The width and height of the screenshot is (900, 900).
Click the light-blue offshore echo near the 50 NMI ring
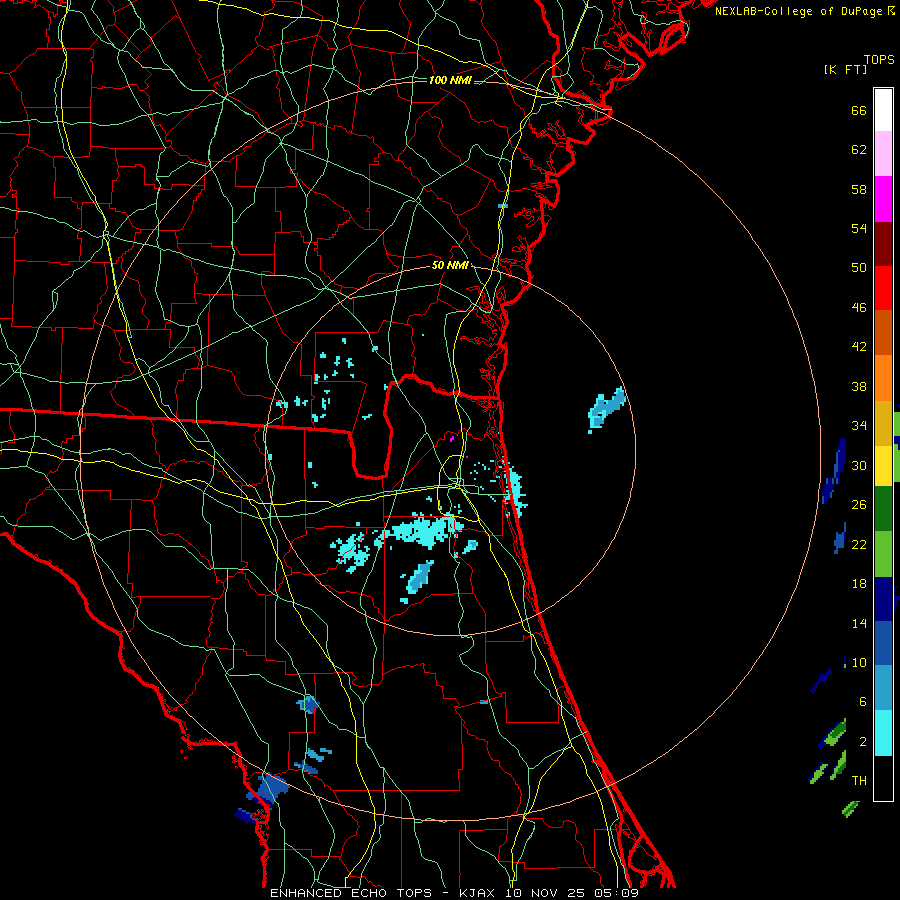coord(607,409)
